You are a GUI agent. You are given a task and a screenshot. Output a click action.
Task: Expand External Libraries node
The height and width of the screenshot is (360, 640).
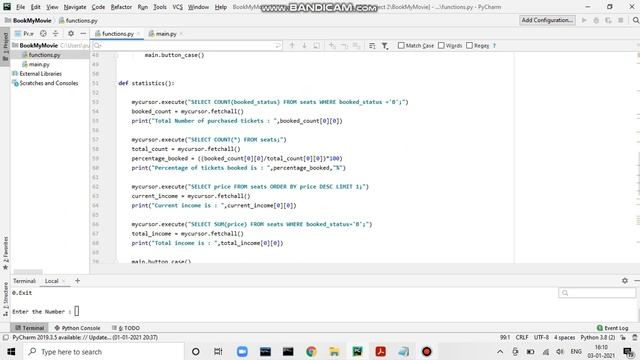click(x=40, y=73)
